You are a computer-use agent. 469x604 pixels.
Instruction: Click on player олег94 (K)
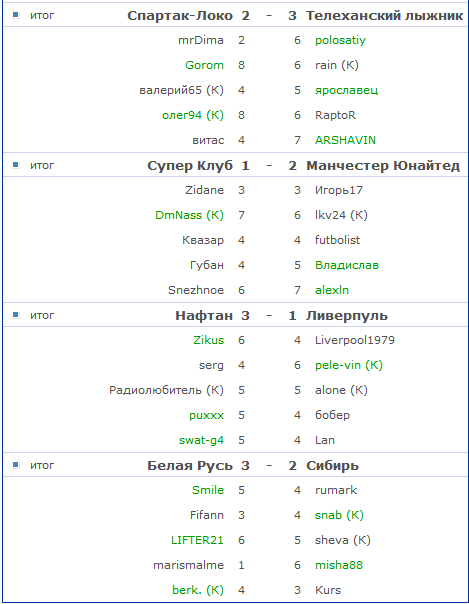point(193,115)
